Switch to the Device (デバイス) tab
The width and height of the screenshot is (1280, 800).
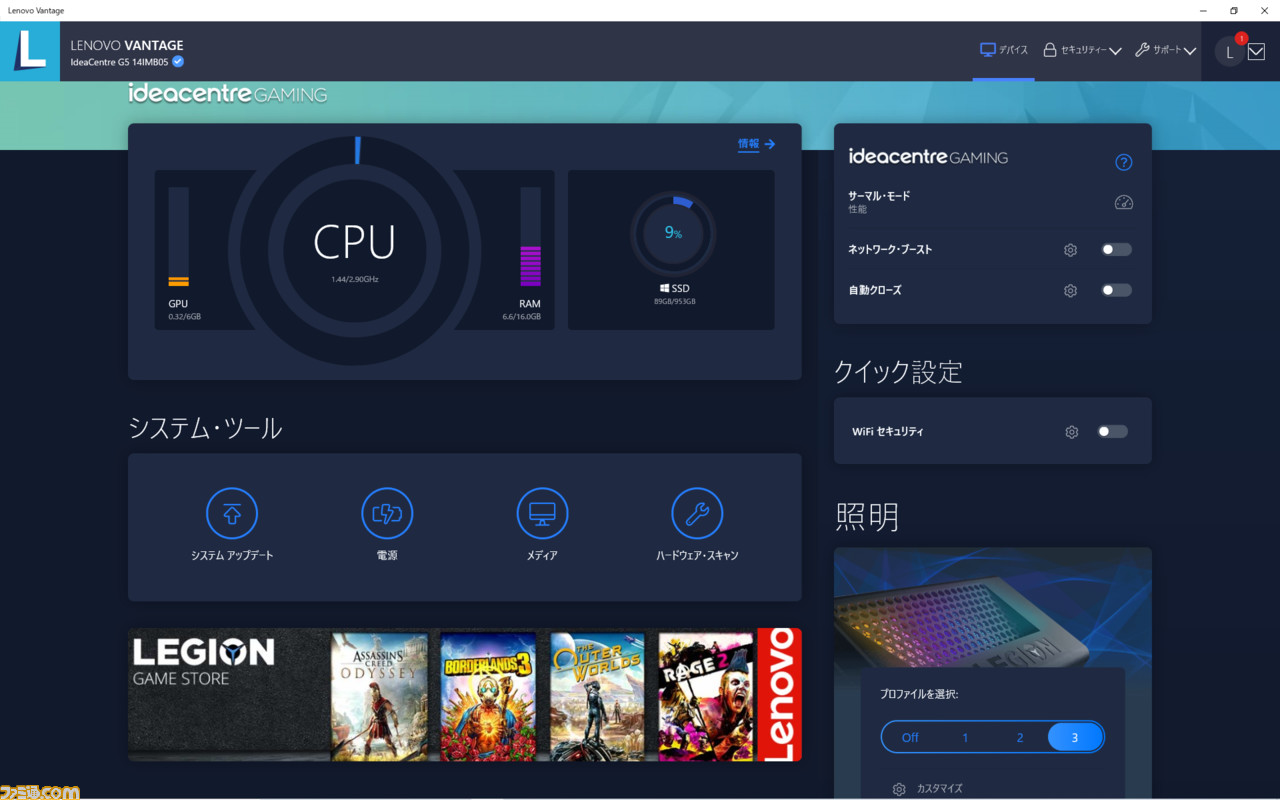(1004, 50)
